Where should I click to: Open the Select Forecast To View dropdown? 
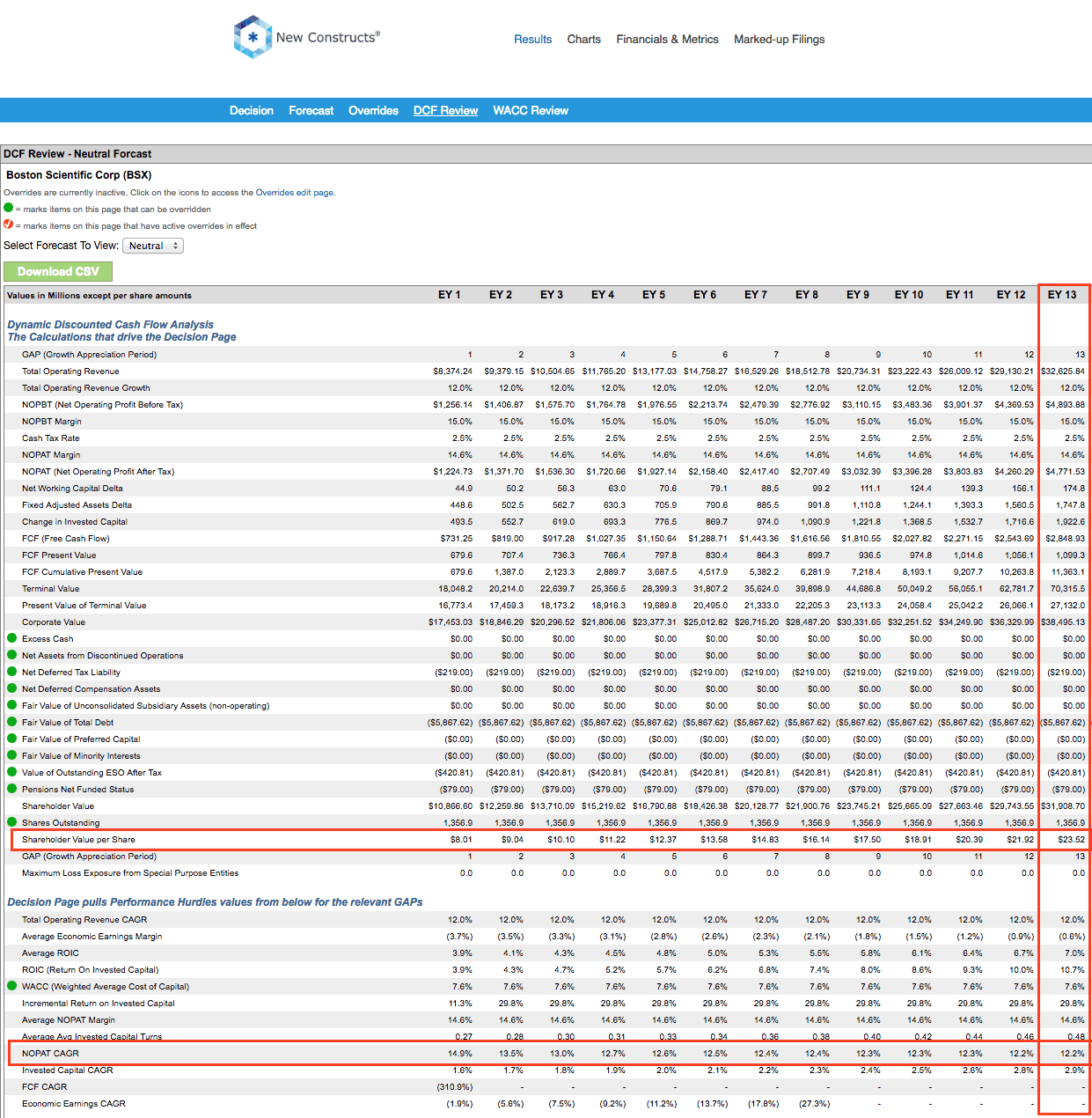[x=153, y=246]
